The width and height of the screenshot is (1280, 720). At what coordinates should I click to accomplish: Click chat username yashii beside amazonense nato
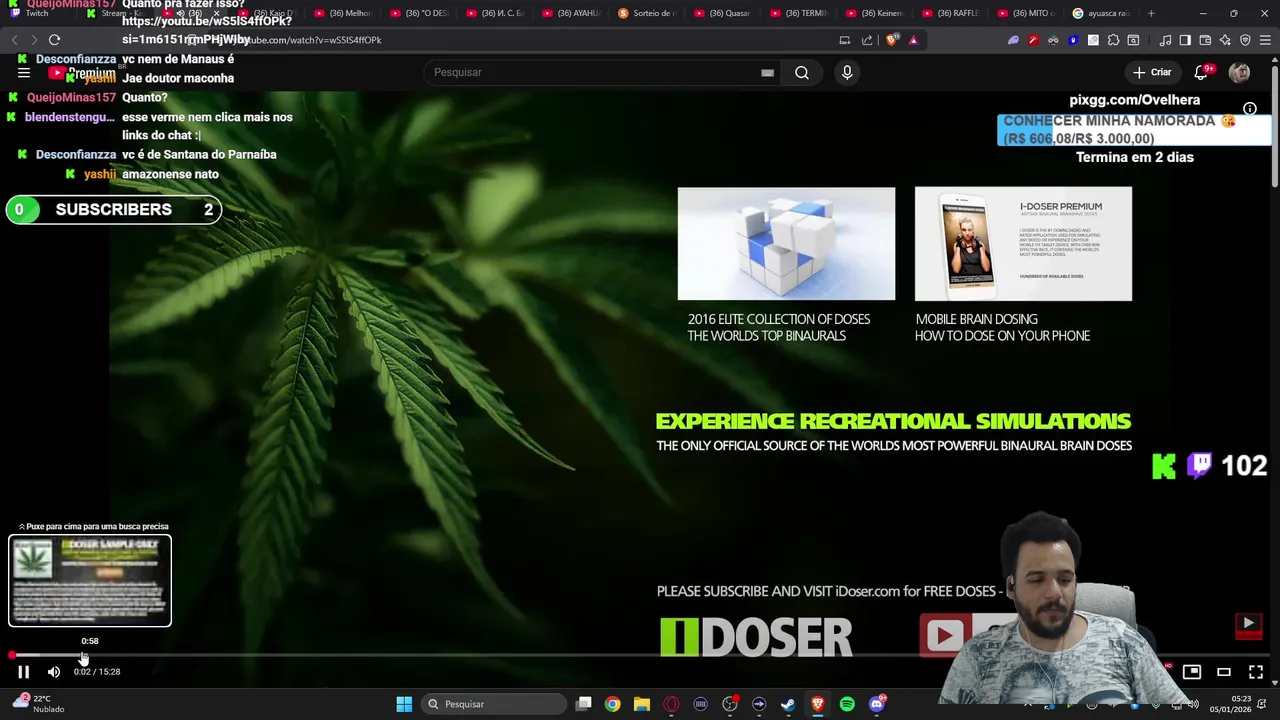[100, 174]
